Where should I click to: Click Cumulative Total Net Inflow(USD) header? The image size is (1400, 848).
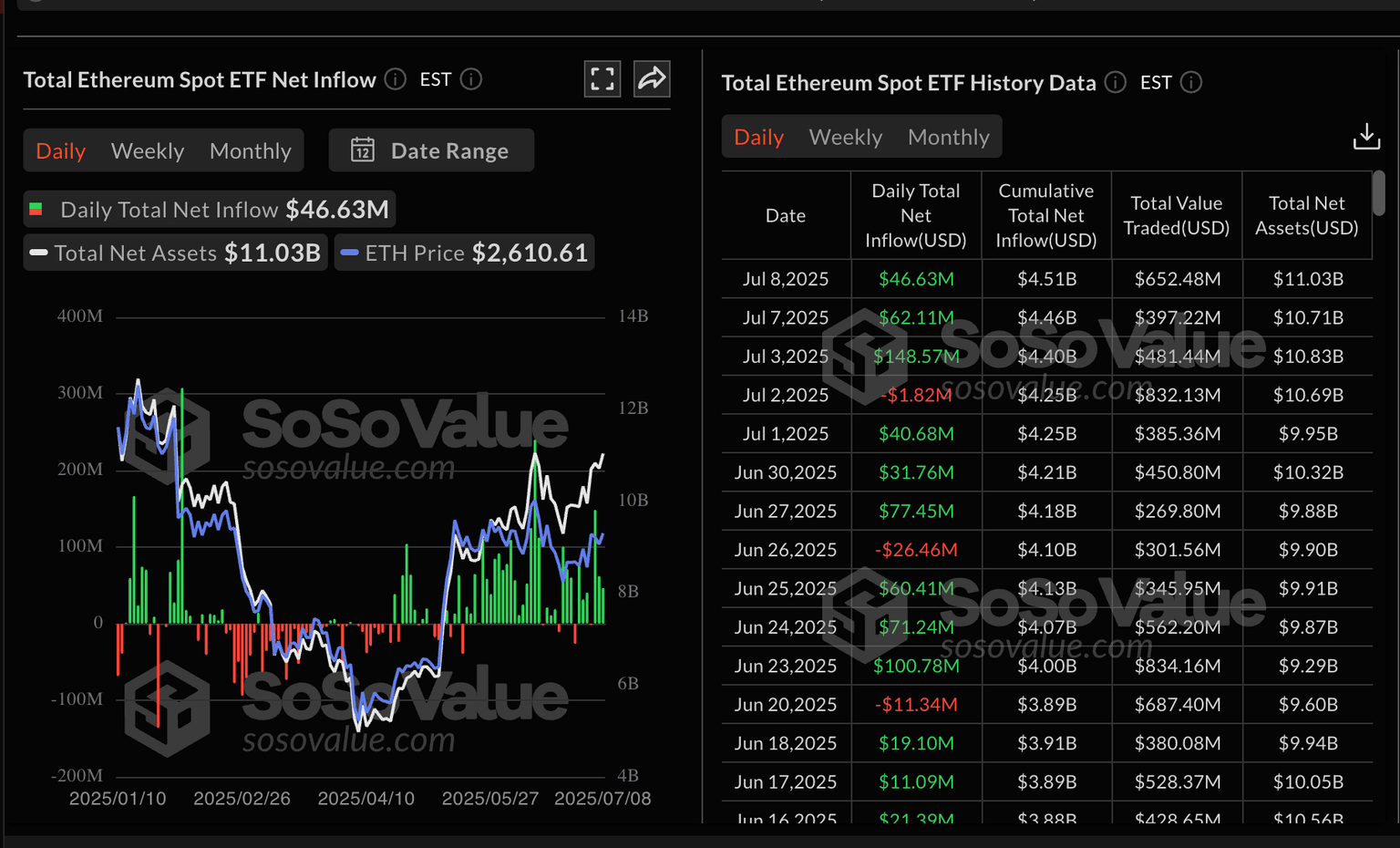pos(1046,215)
